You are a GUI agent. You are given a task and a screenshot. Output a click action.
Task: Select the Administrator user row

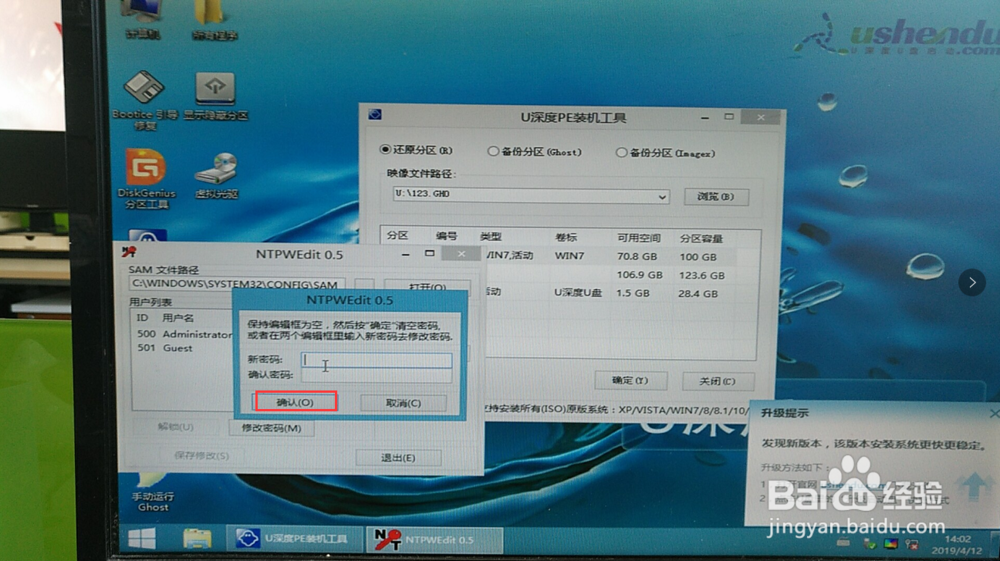point(184,334)
